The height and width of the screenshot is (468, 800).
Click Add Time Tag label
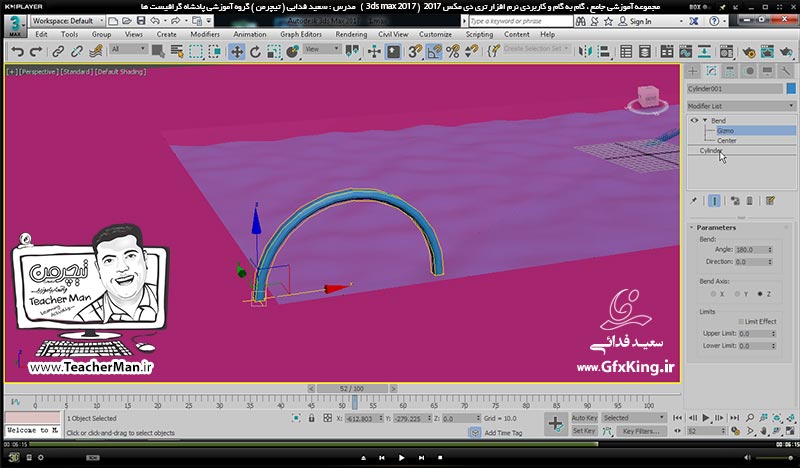pyautogui.click(x=503, y=433)
